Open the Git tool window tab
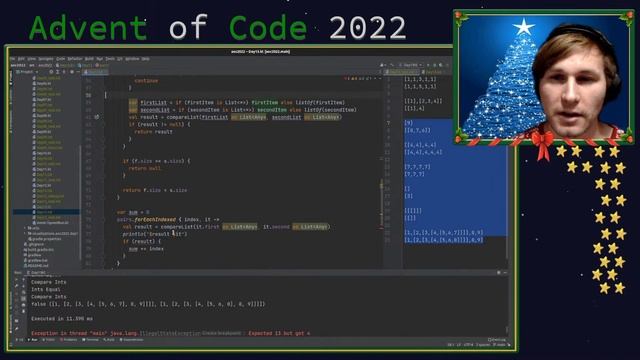 19,340
